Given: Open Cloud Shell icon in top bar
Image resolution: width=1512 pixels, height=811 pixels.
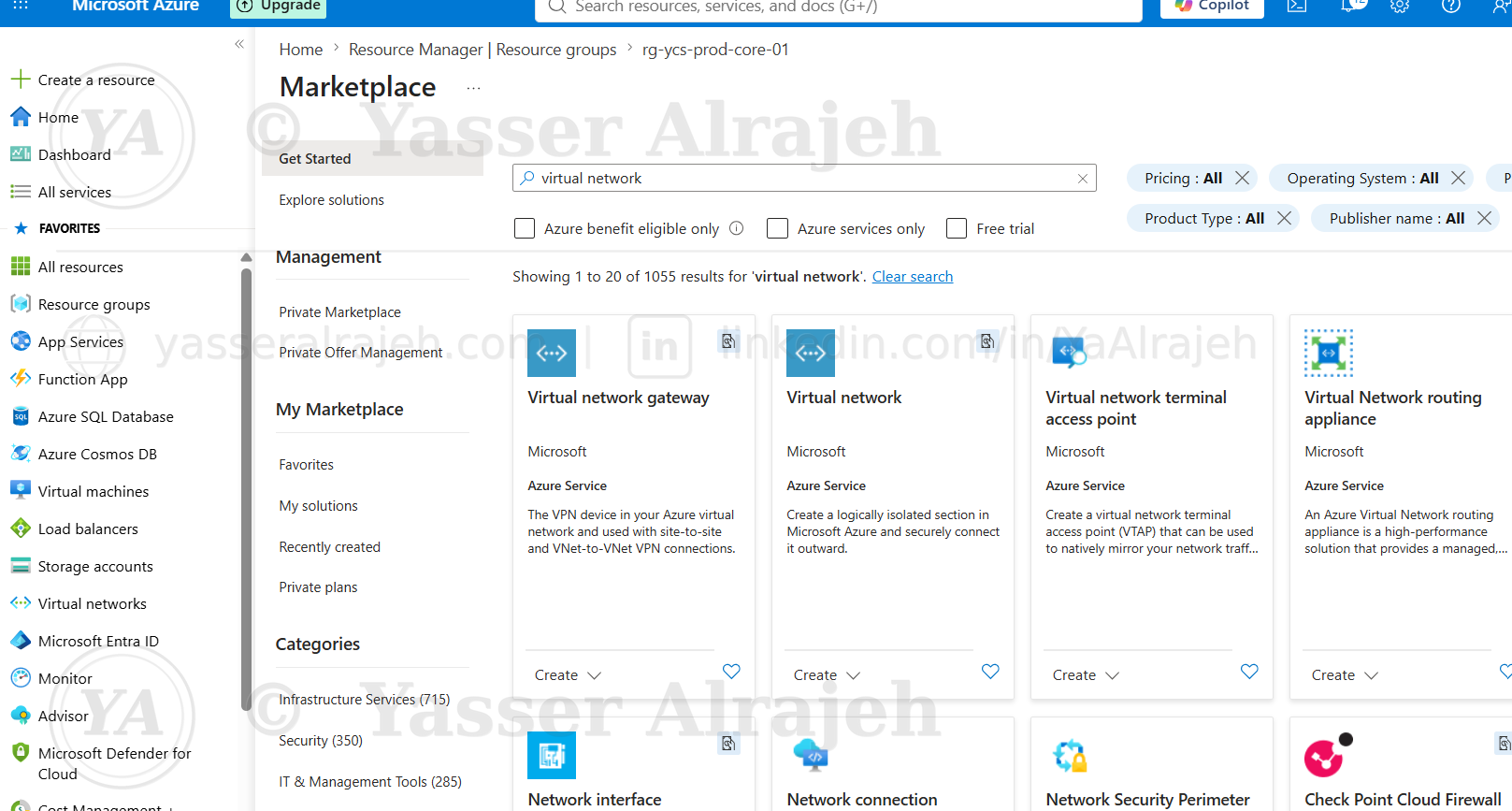Looking at the screenshot, I should (1297, 6).
